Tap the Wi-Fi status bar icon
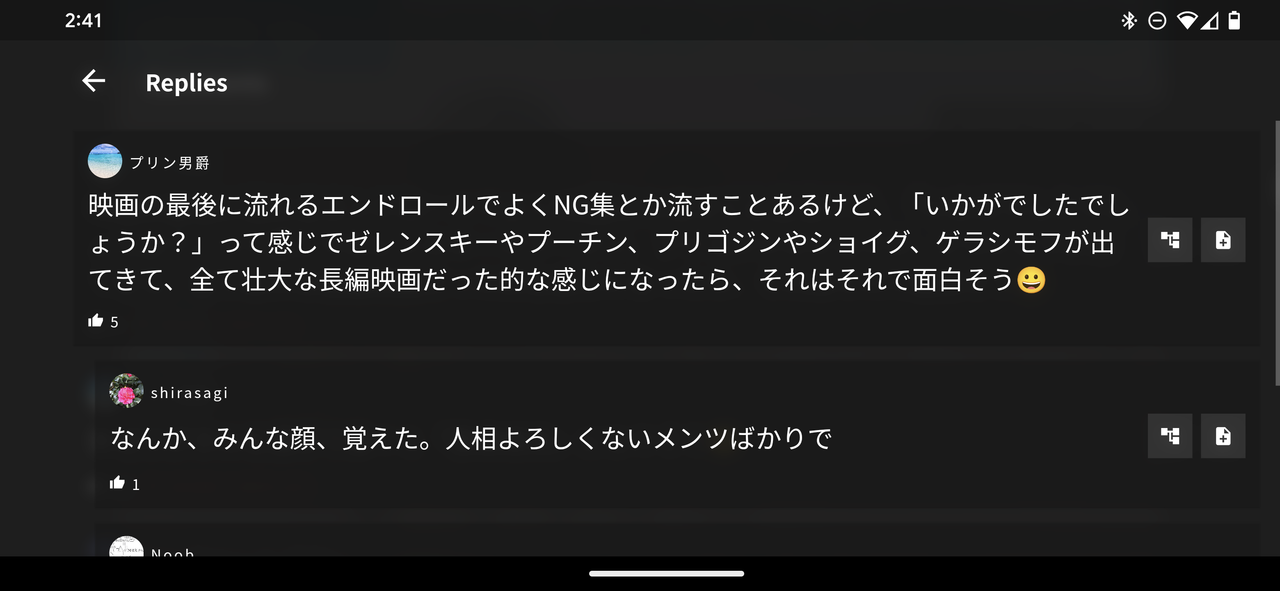1280x591 pixels. pyautogui.click(x=1187, y=20)
